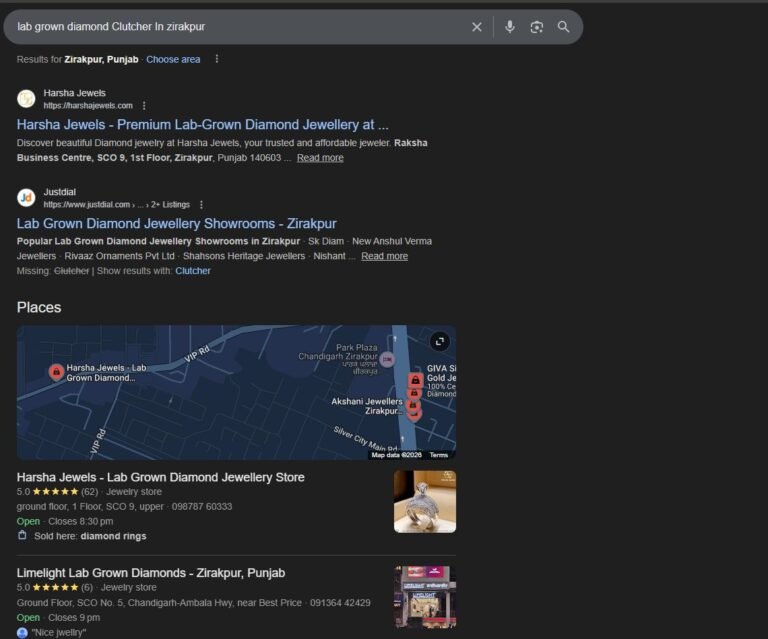
Task: Click the Places section heading
Action: pos(39,308)
